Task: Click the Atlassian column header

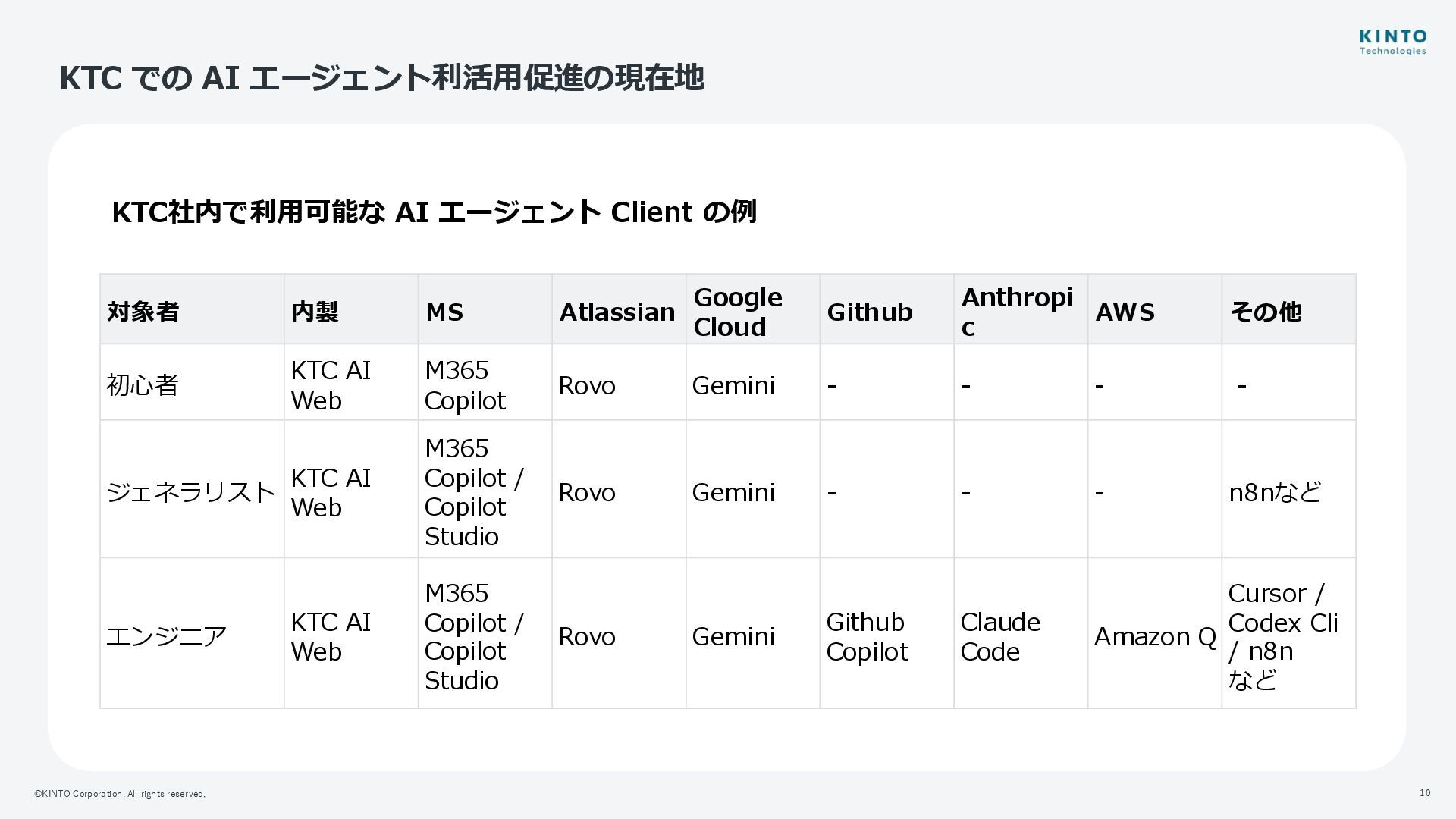Action: tap(617, 312)
